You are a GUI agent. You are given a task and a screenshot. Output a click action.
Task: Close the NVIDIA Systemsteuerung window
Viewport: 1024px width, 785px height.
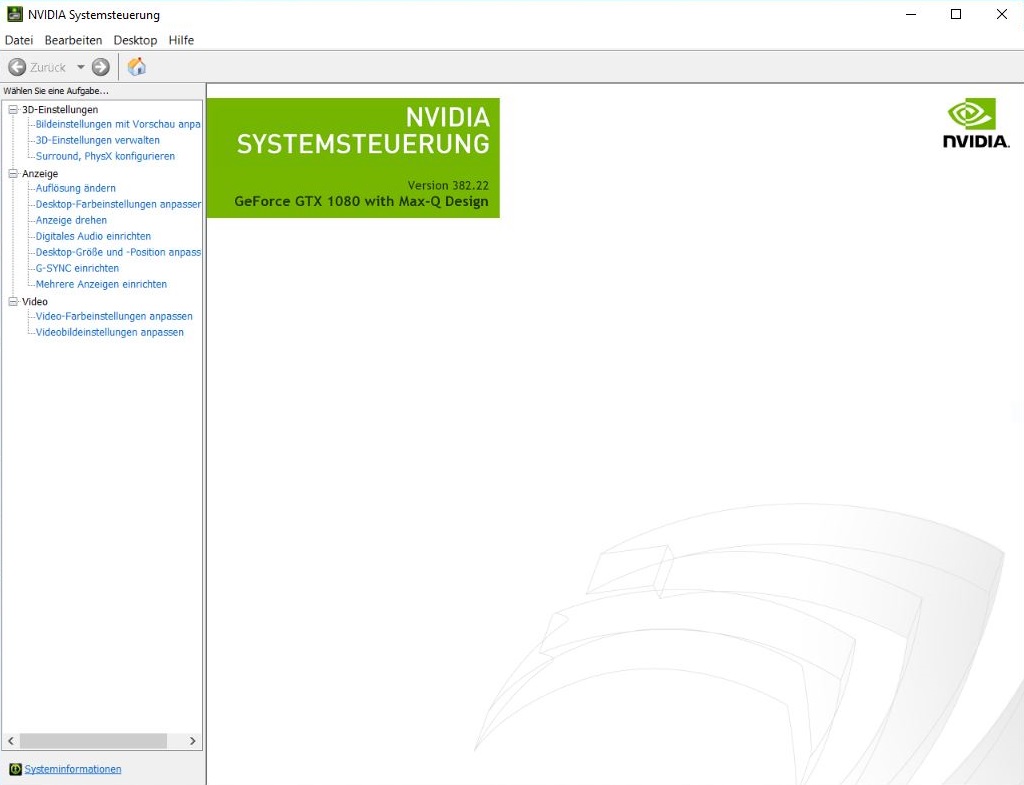(1002, 14)
